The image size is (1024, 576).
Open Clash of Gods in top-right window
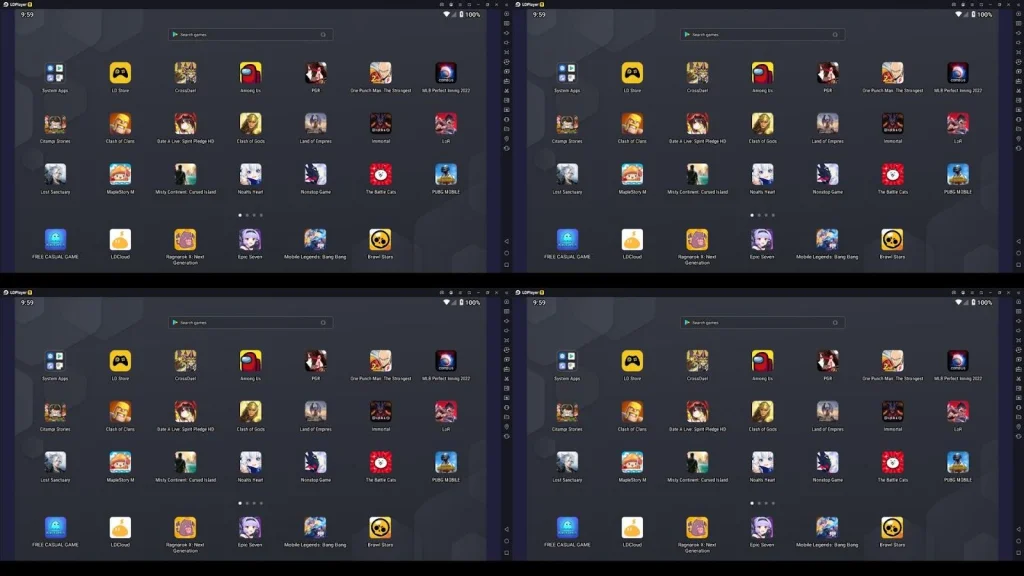[x=762, y=123]
